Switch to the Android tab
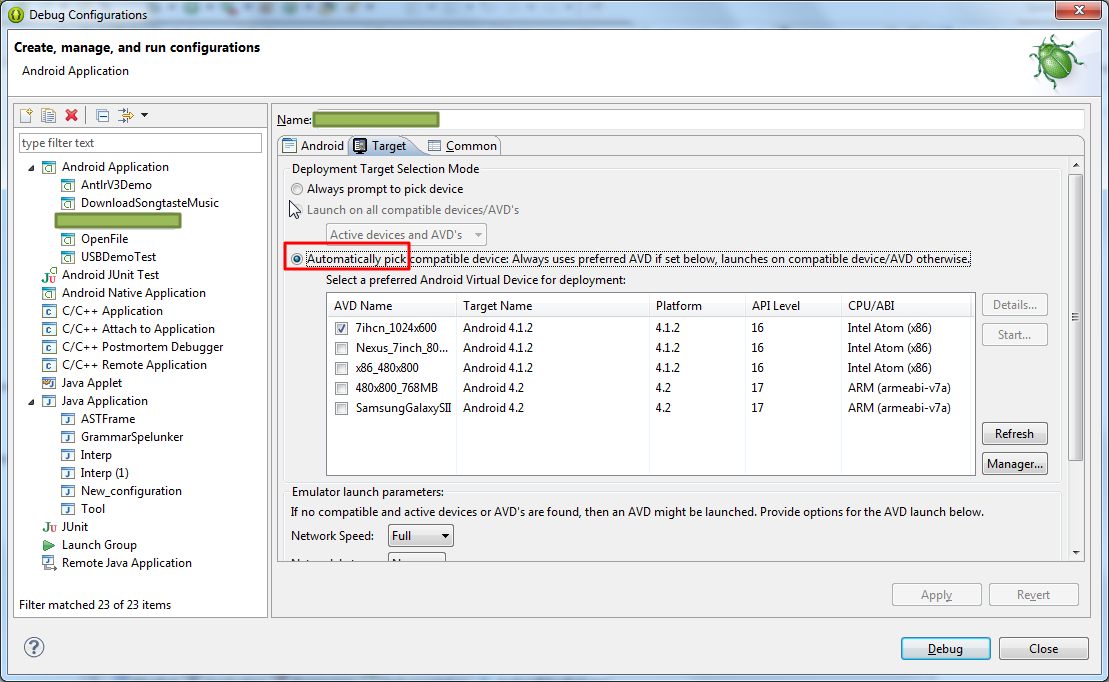 pos(313,146)
